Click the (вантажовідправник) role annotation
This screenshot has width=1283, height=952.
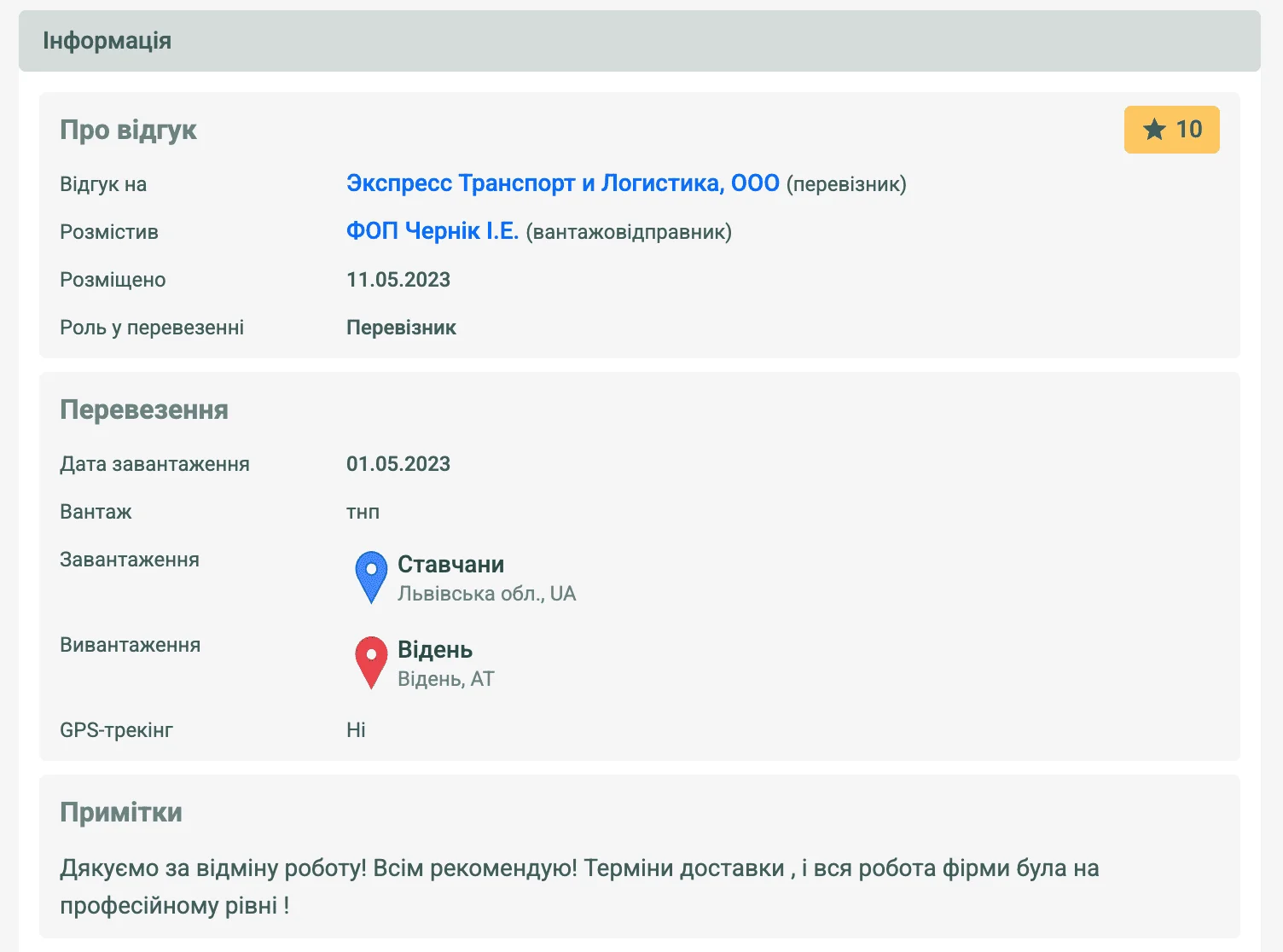coord(629,232)
